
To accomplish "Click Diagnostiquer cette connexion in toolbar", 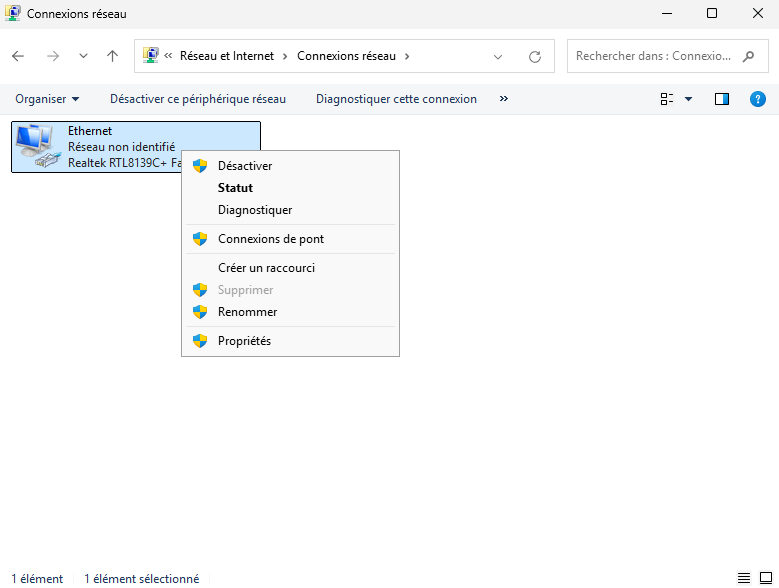I will click(x=396, y=99).
